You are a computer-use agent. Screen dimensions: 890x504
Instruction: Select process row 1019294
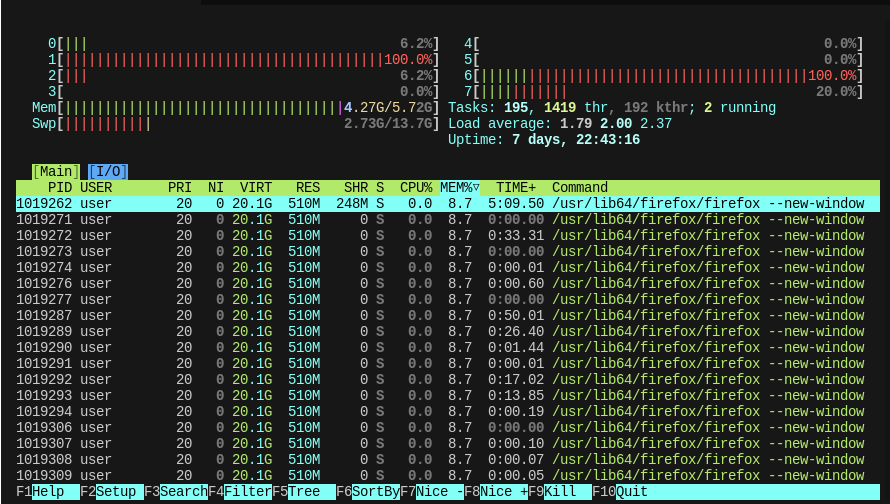click(x=448, y=411)
